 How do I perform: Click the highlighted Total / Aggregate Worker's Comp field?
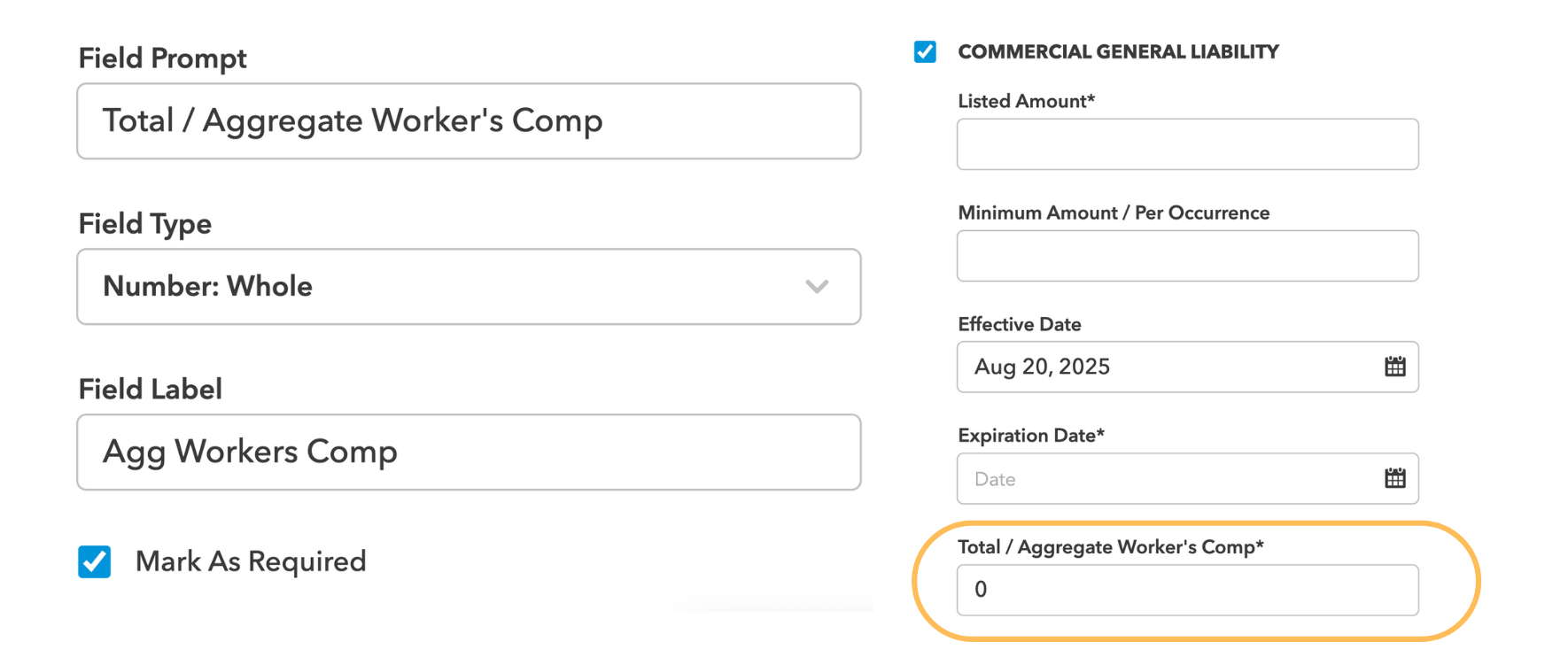coord(1187,589)
